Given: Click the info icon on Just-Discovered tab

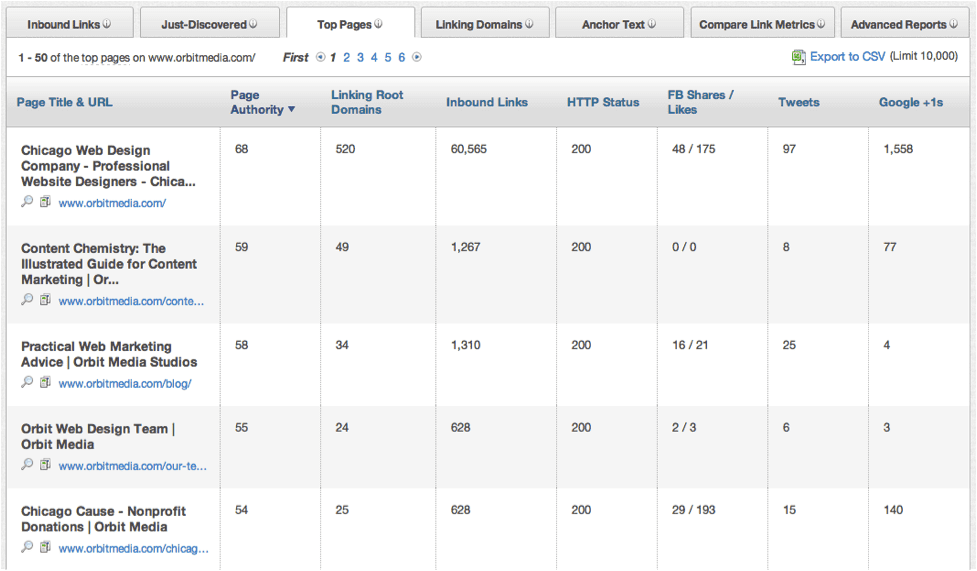Looking at the screenshot, I should tap(253, 24).
